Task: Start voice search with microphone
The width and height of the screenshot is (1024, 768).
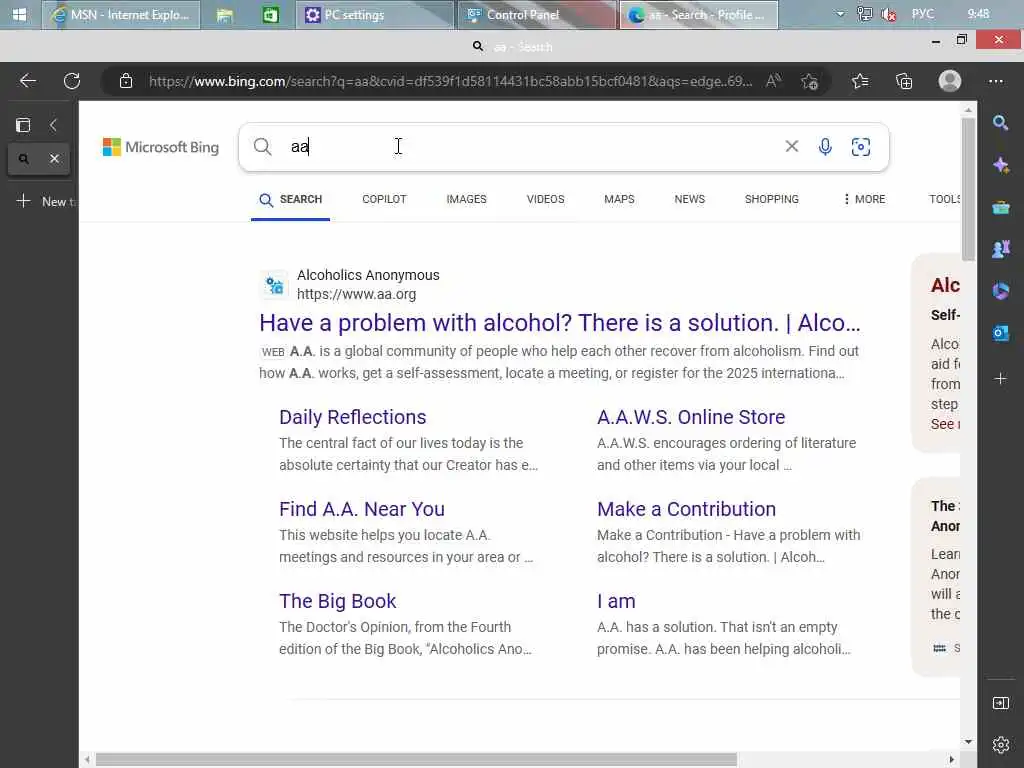Action: click(x=825, y=147)
